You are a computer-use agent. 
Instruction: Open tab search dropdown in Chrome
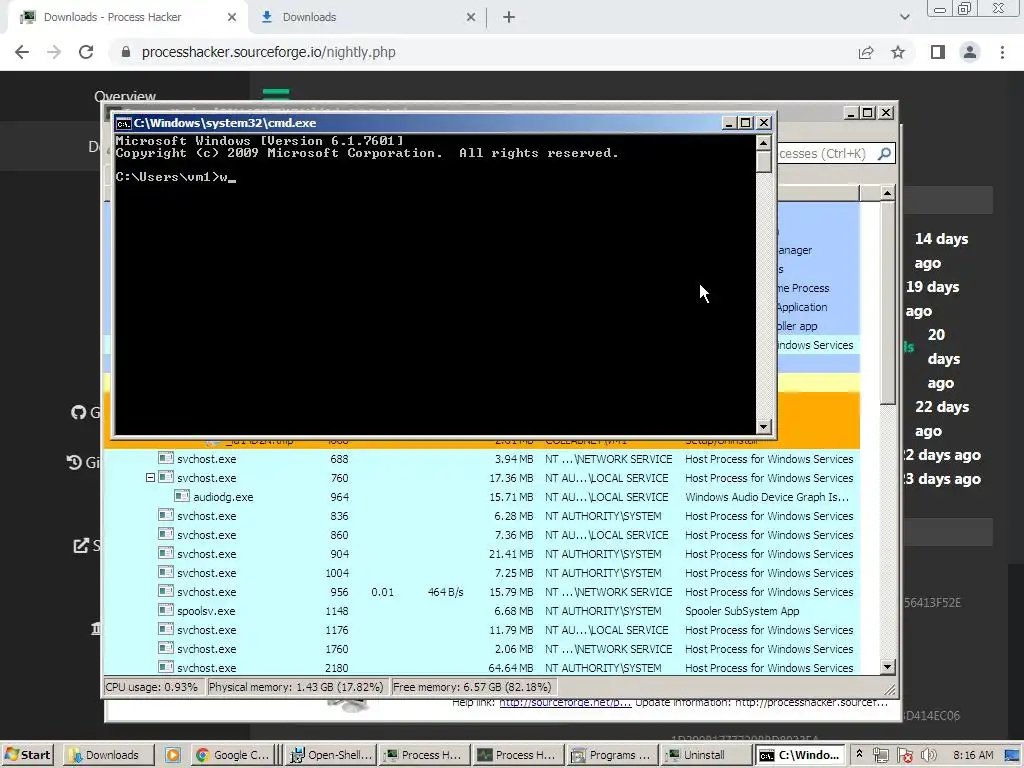point(904,17)
